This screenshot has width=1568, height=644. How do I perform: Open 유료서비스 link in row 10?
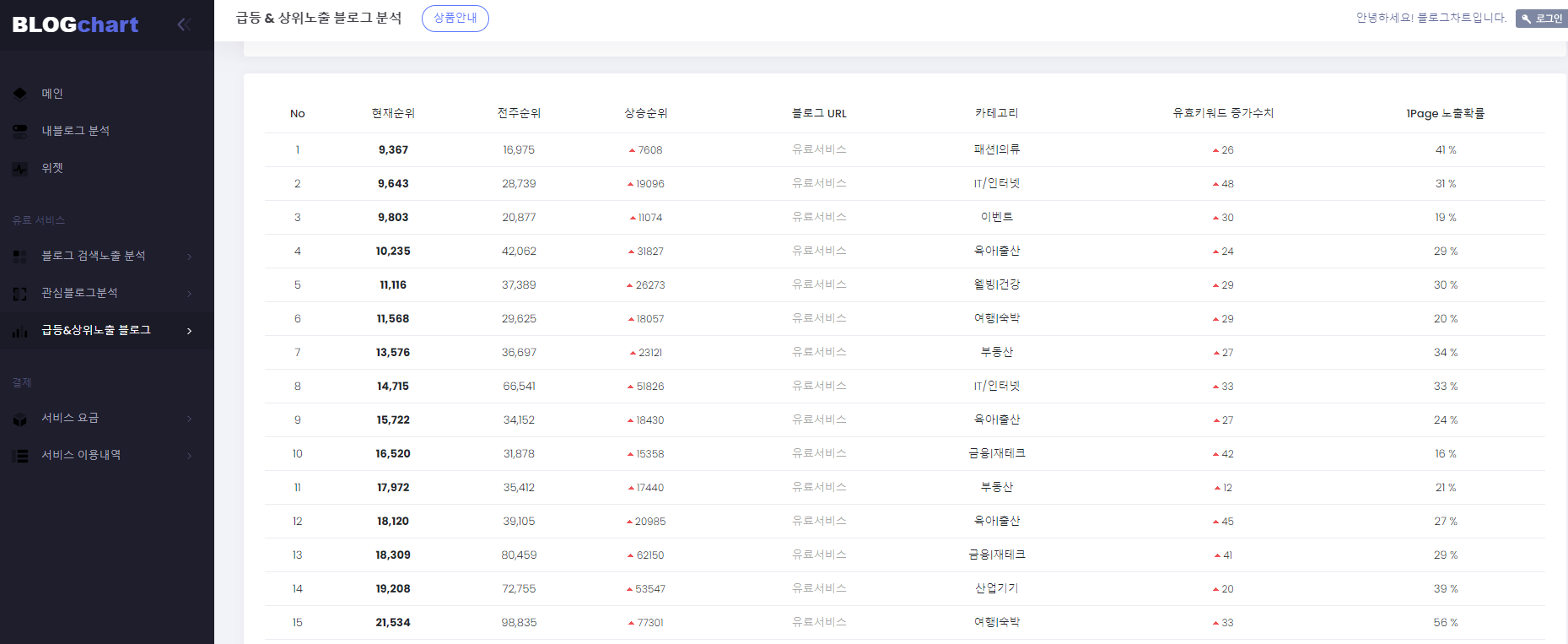point(819,453)
